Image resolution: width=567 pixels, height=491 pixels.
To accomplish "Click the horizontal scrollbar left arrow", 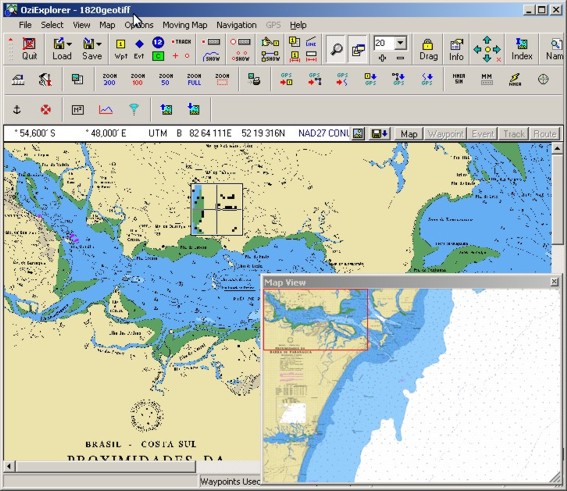I will click(9, 466).
